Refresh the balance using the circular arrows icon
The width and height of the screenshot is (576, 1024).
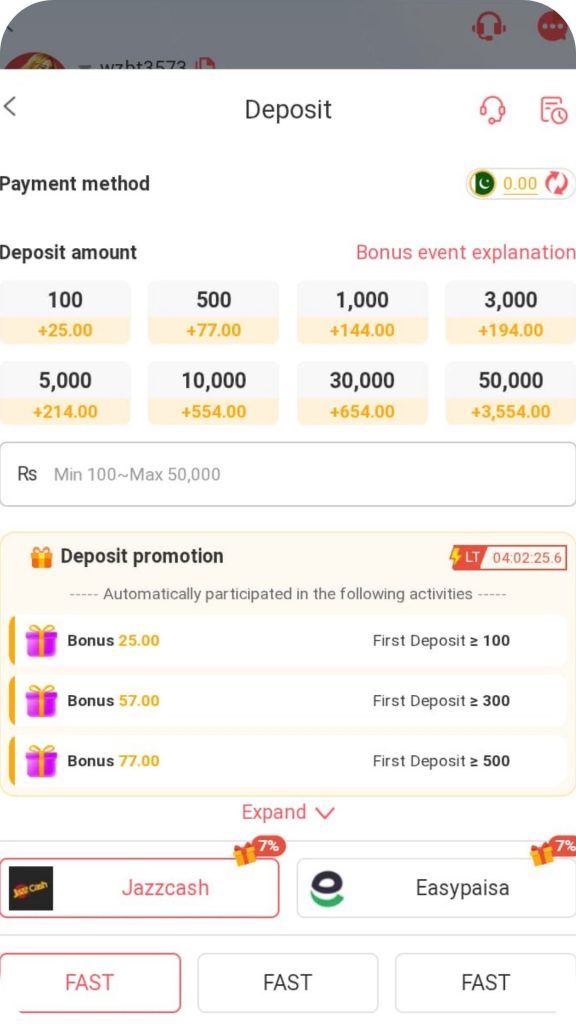(x=558, y=184)
